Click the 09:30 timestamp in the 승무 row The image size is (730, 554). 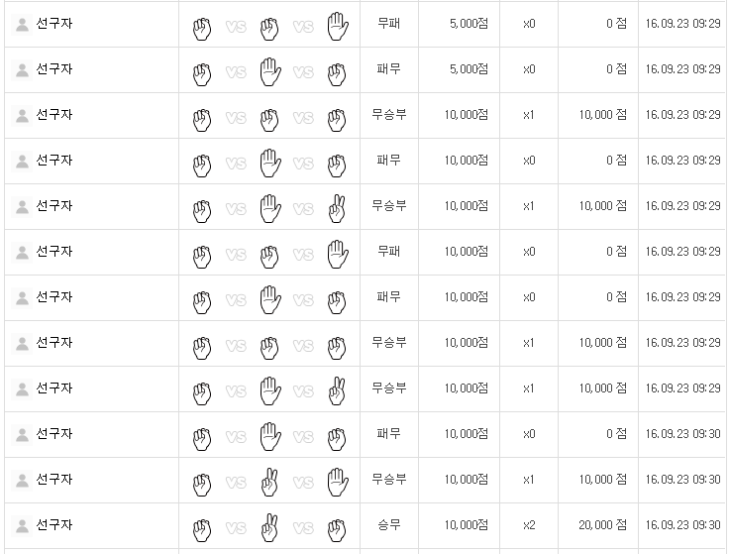pos(683,525)
